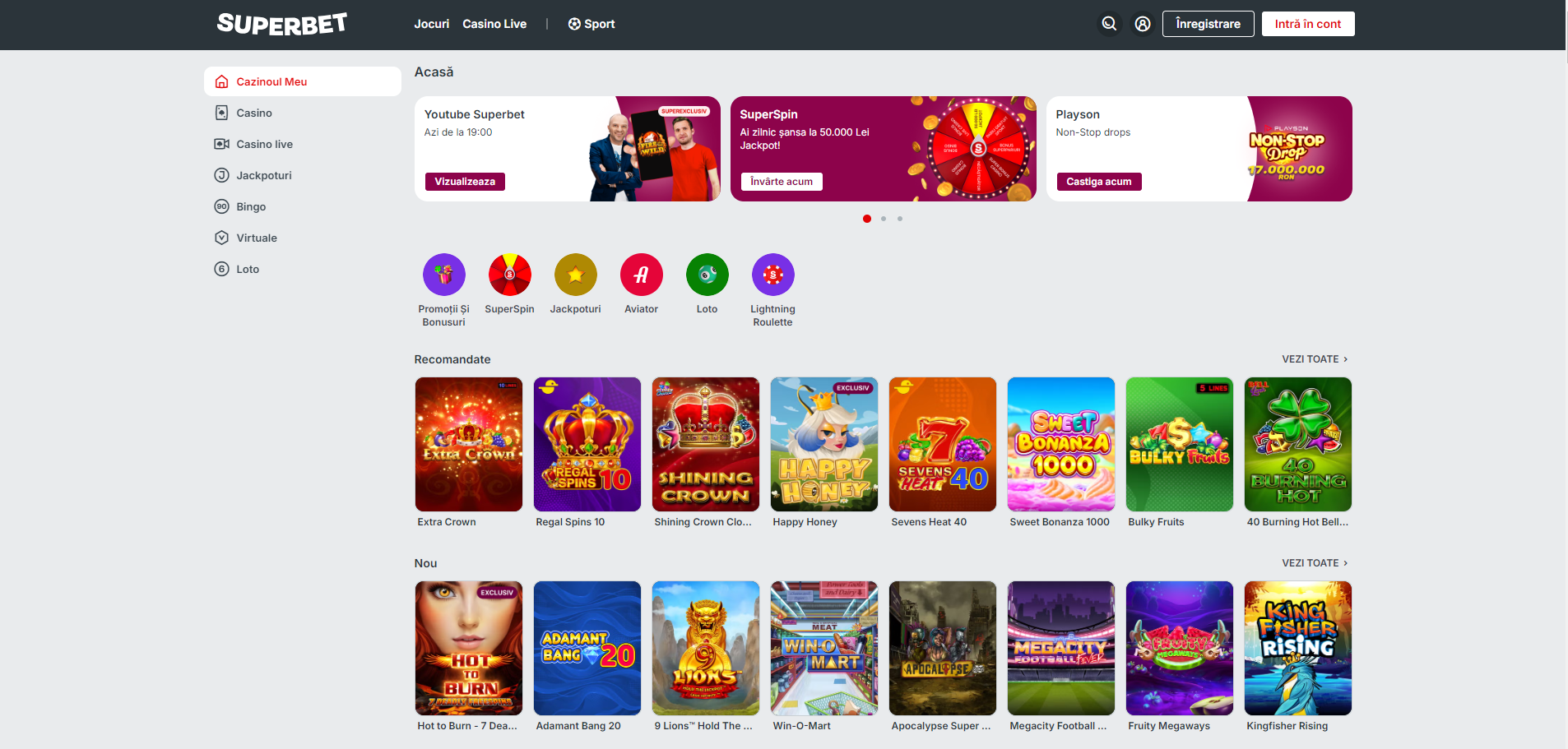Click the Înregistrare button
1568x749 pixels.
pyautogui.click(x=1208, y=24)
